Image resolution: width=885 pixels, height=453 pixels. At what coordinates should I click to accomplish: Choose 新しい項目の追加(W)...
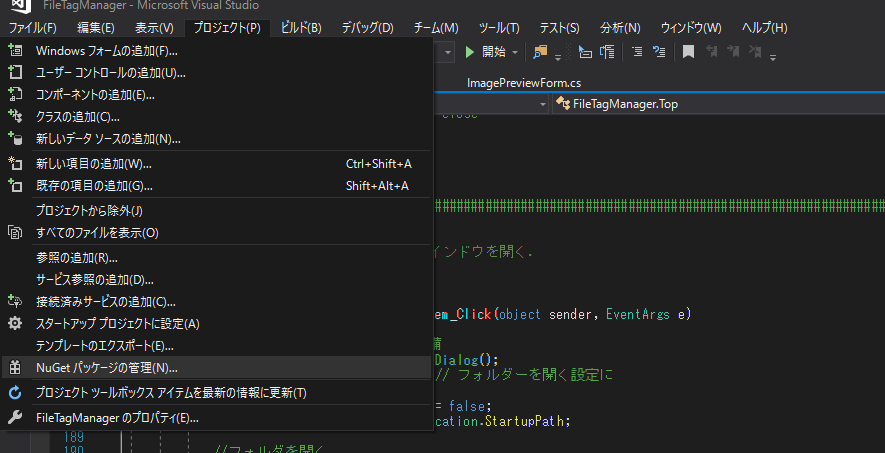pos(217,164)
